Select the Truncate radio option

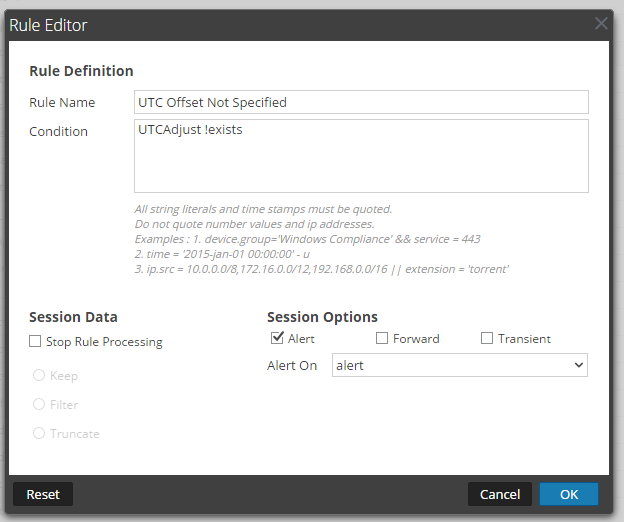coord(39,433)
